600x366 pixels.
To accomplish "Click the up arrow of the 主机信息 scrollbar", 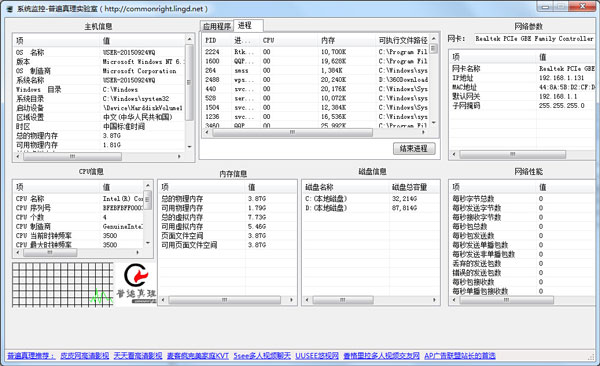I will [189, 39].
